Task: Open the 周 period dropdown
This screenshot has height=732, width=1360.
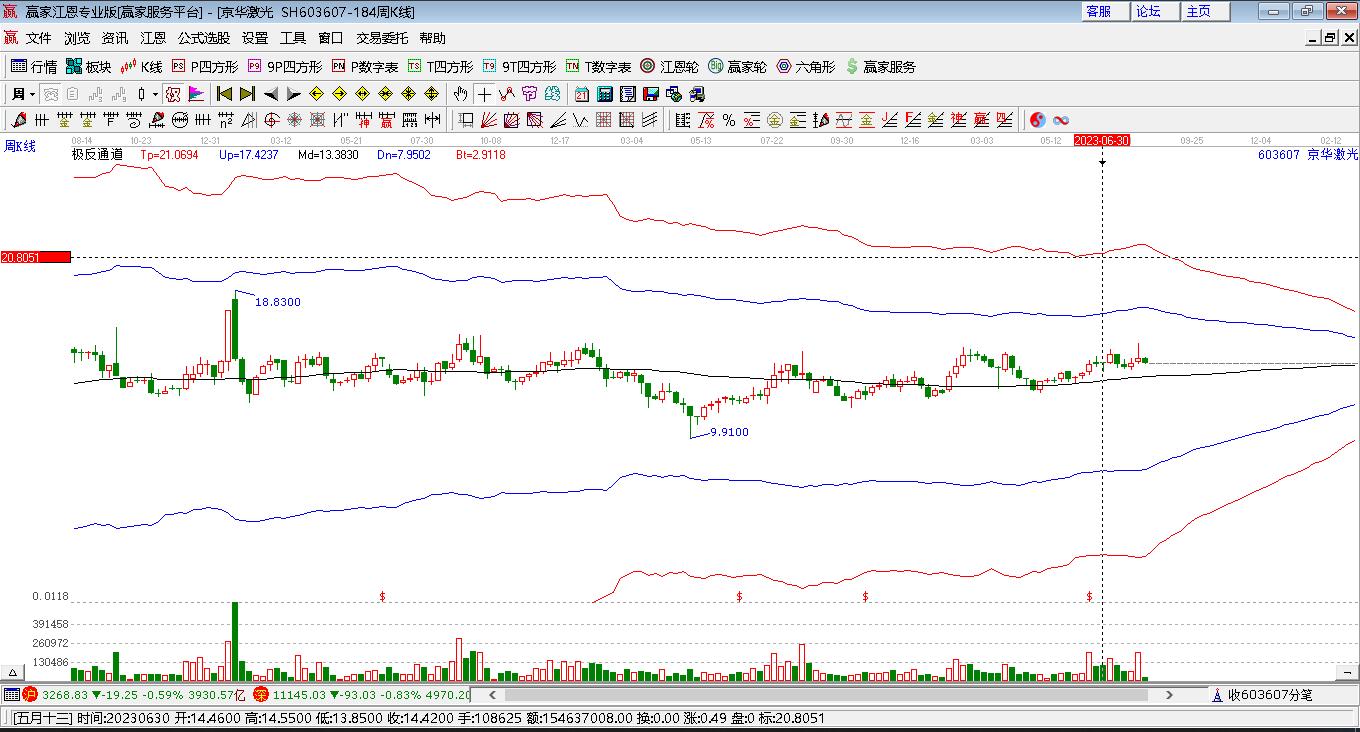Action: pos(23,94)
